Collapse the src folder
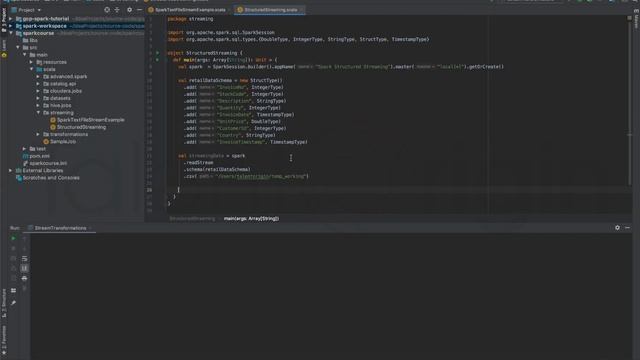The width and height of the screenshot is (640, 360). 18,48
